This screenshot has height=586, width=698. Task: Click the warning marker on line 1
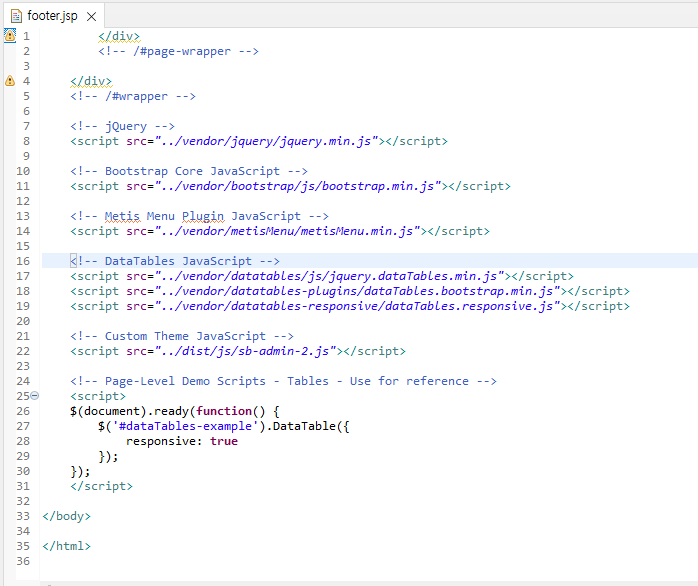pyautogui.click(x=10, y=36)
